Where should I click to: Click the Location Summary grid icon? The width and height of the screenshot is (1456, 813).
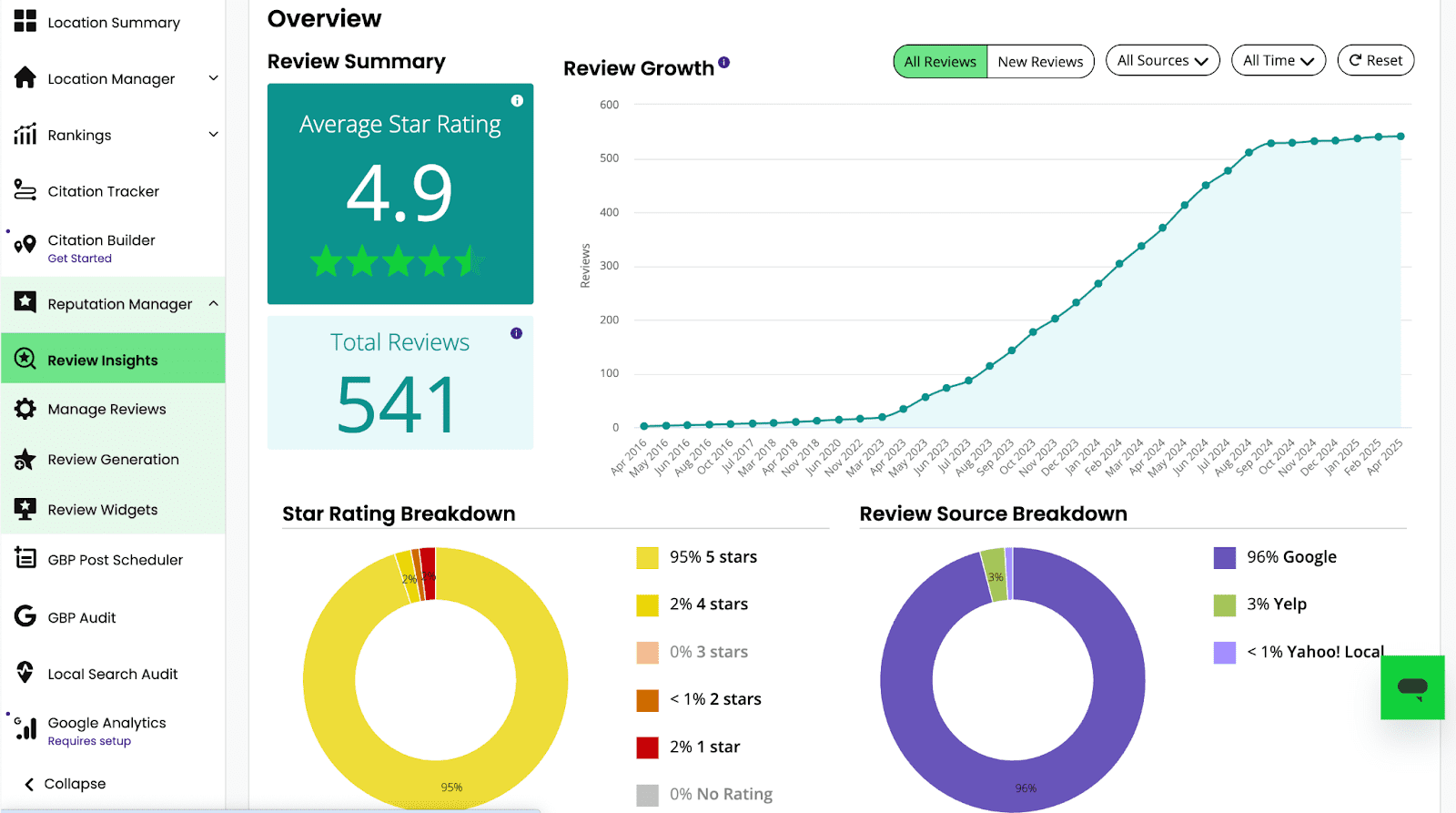tap(25, 21)
